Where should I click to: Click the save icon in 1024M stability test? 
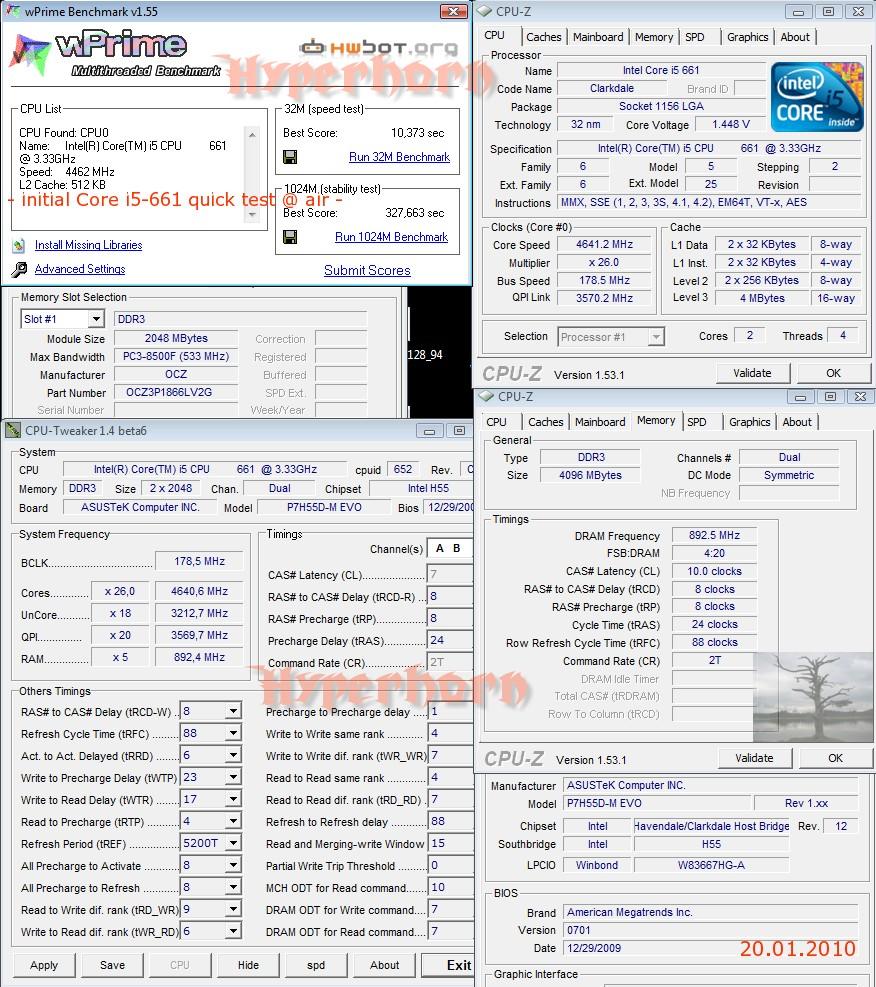click(x=290, y=237)
